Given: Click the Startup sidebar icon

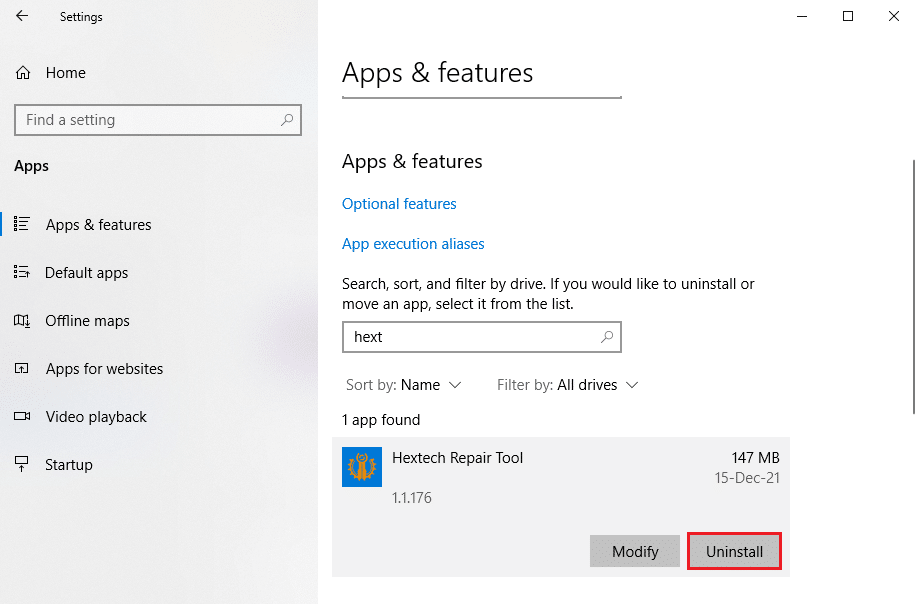Looking at the screenshot, I should point(22,465).
